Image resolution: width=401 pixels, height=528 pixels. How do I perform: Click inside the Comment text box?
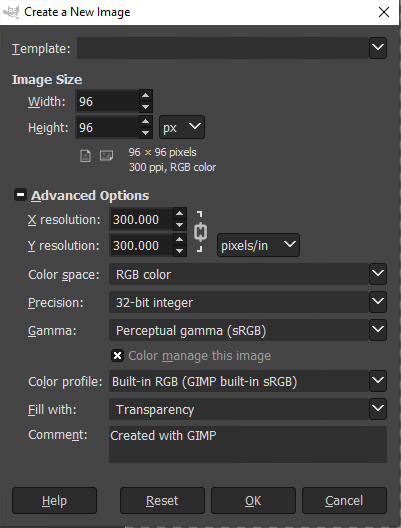coord(248,444)
